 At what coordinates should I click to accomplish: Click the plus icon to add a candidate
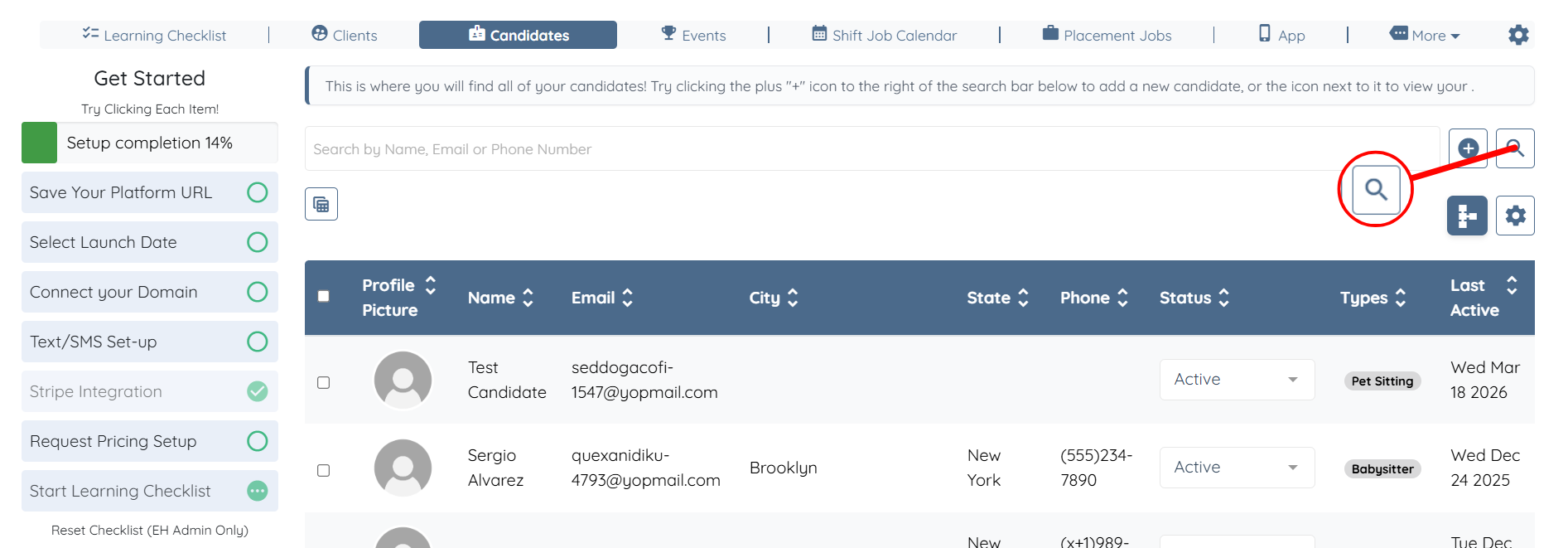tap(1468, 148)
